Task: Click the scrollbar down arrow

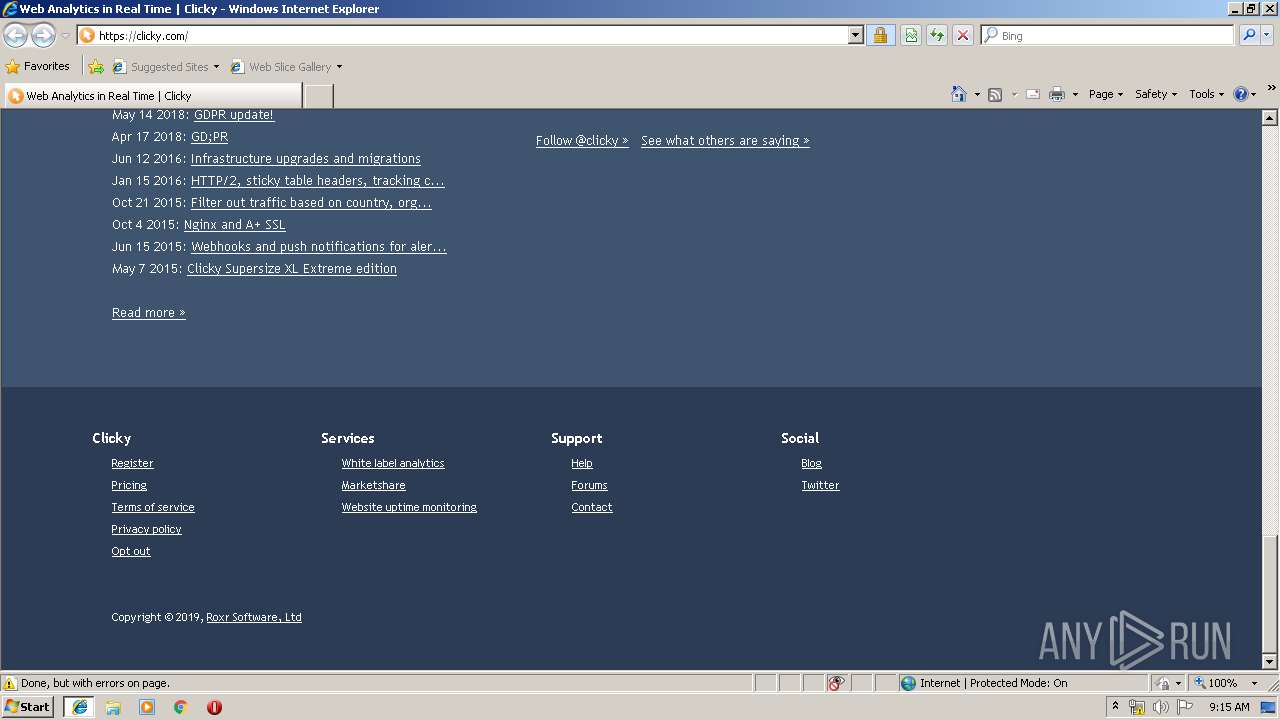Action: pyautogui.click(x=1270, y=661)
